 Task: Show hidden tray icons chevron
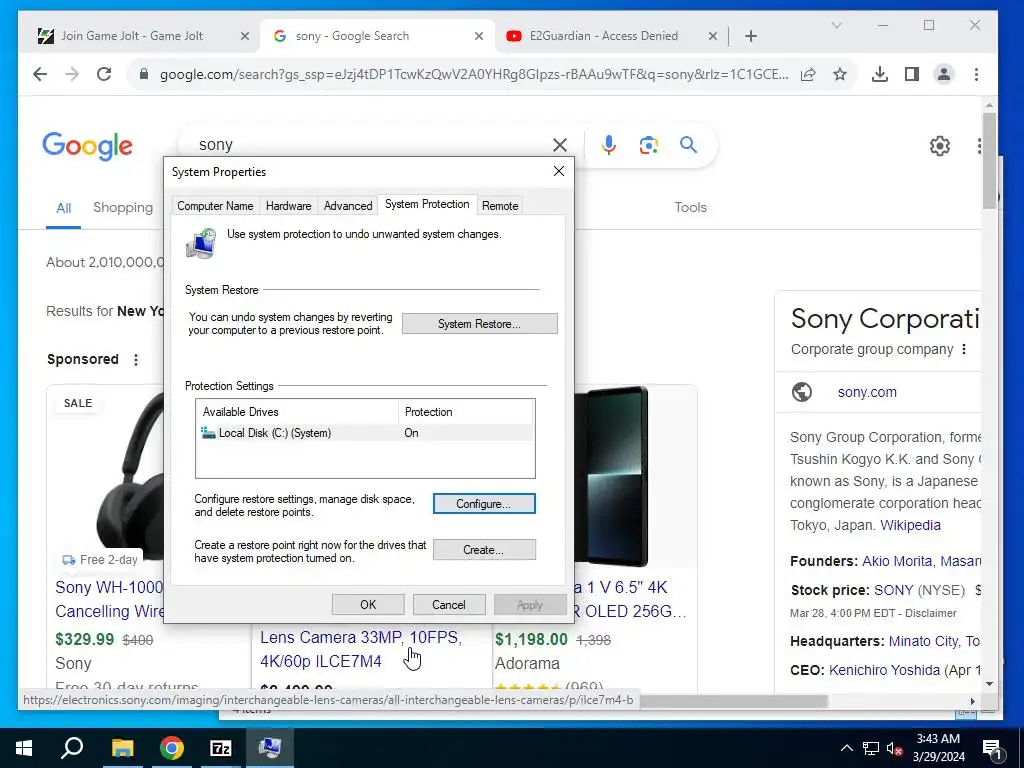tap(846, 748)
